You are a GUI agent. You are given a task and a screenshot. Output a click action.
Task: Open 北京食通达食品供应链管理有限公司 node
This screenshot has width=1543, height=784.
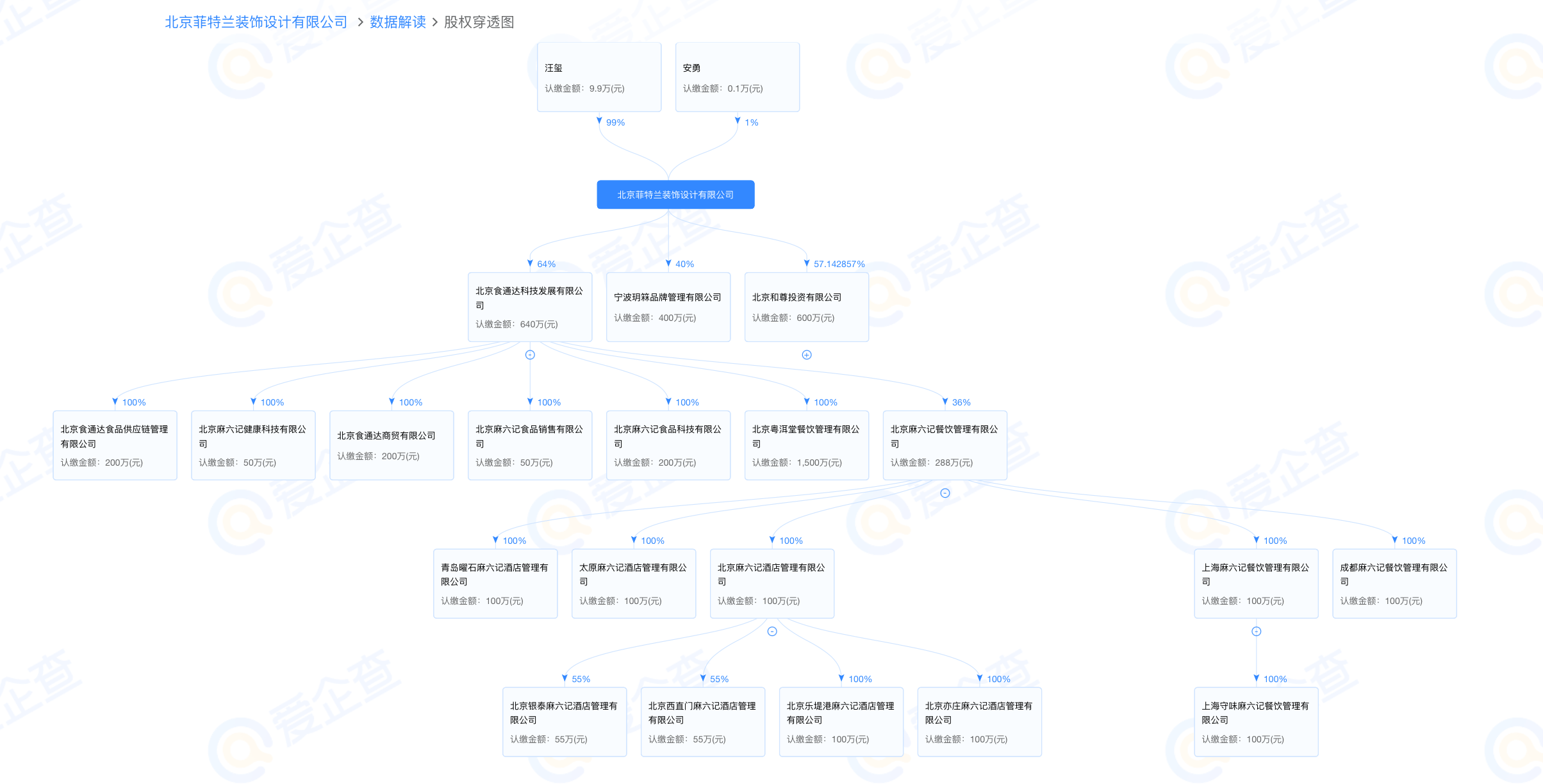click(x=115, y=445)
